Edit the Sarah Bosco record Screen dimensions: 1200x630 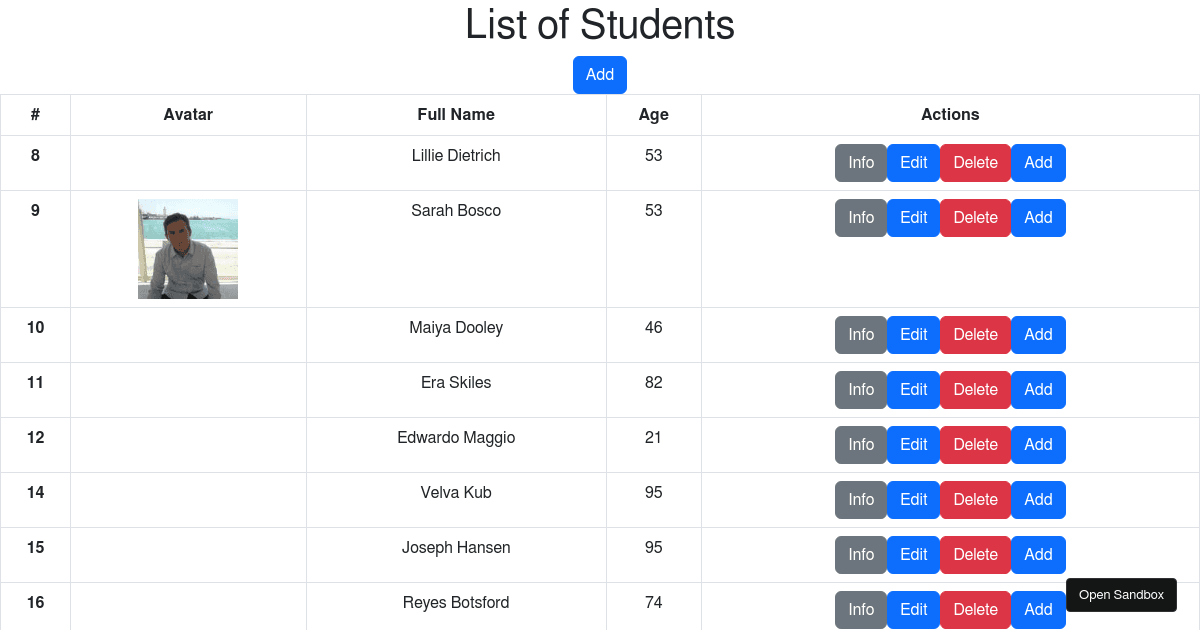click(x=913, y=217)
